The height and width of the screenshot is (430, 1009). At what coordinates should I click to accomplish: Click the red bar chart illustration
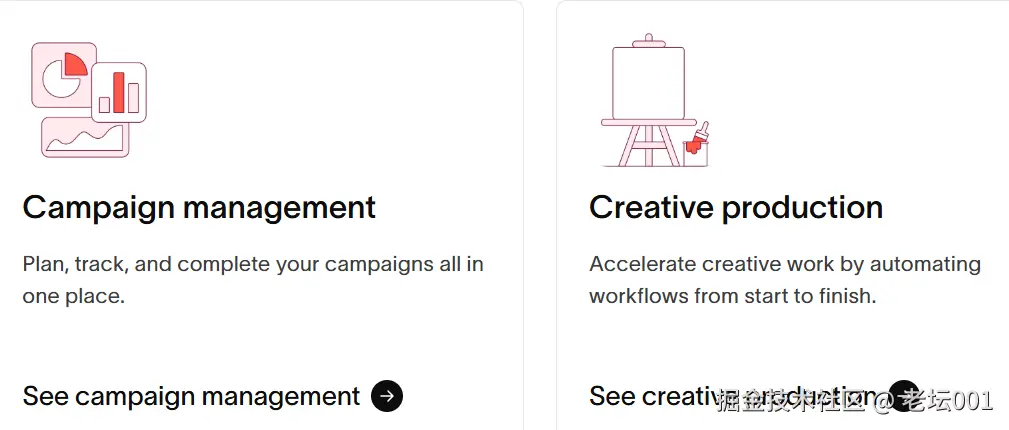119,92
